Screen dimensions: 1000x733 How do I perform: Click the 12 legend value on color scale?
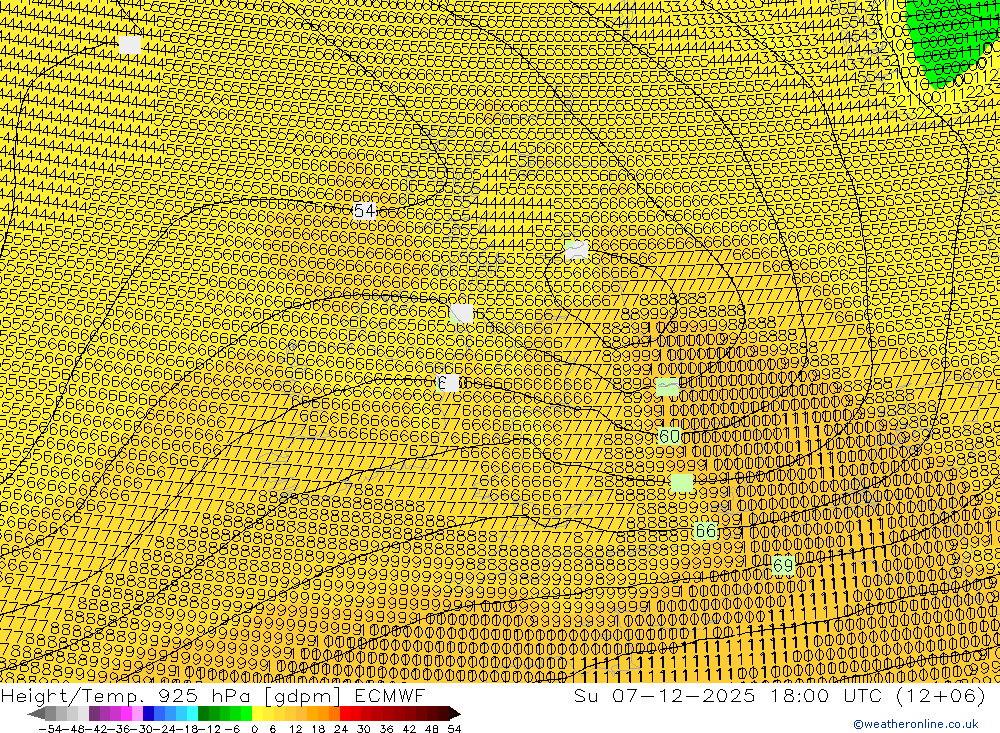click(x=295, y=729)
